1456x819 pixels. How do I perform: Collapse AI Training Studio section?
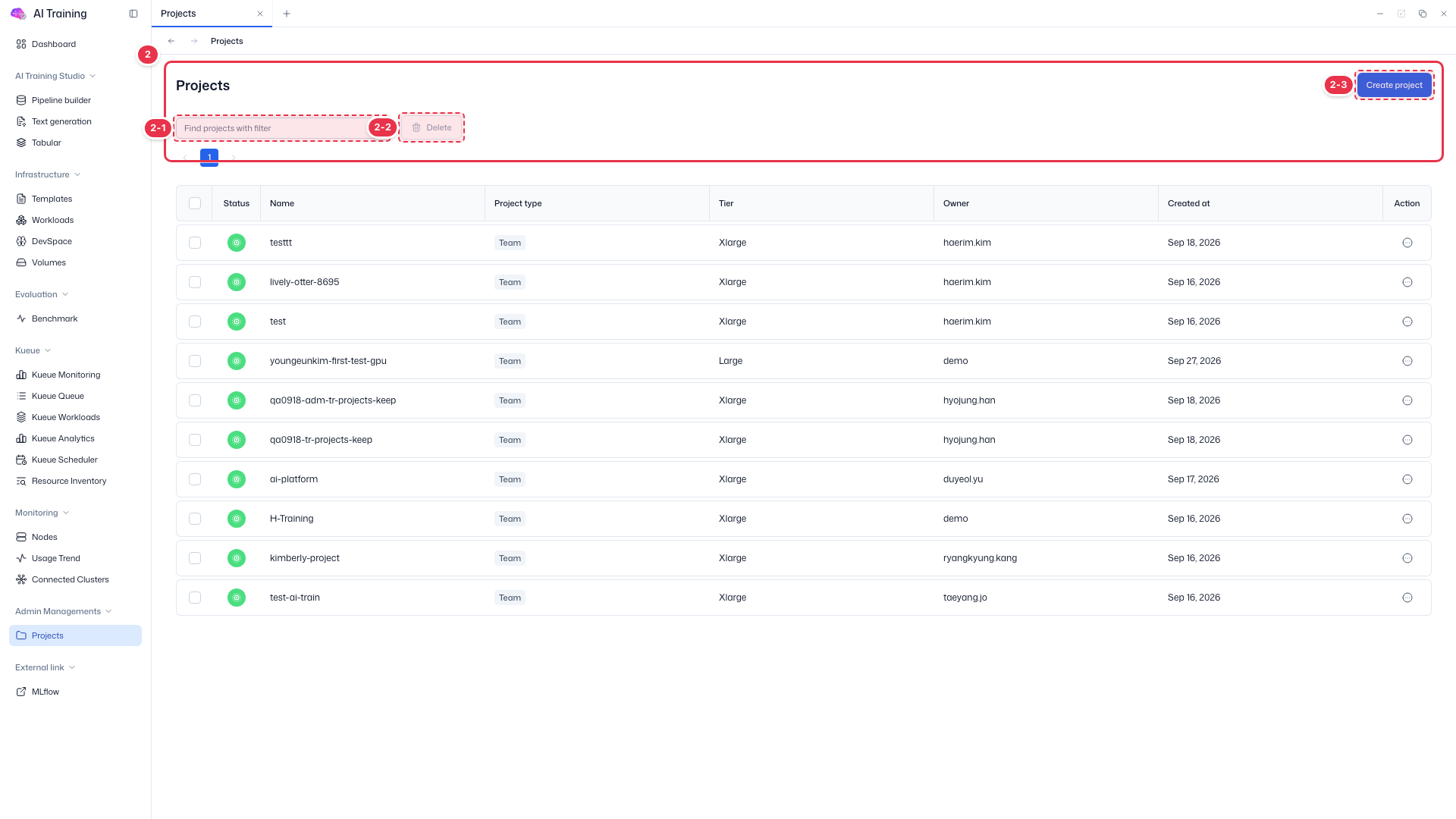(x=55, y=76)
